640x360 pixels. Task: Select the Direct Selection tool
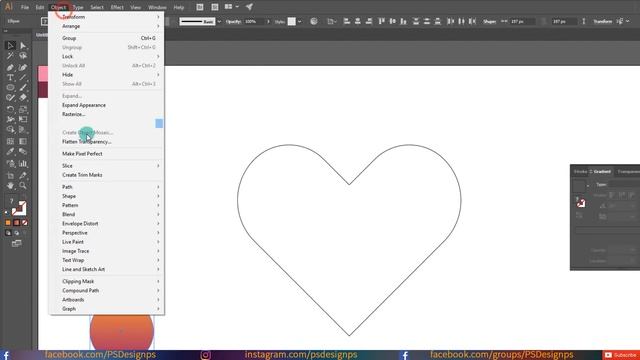pos(23,45)
